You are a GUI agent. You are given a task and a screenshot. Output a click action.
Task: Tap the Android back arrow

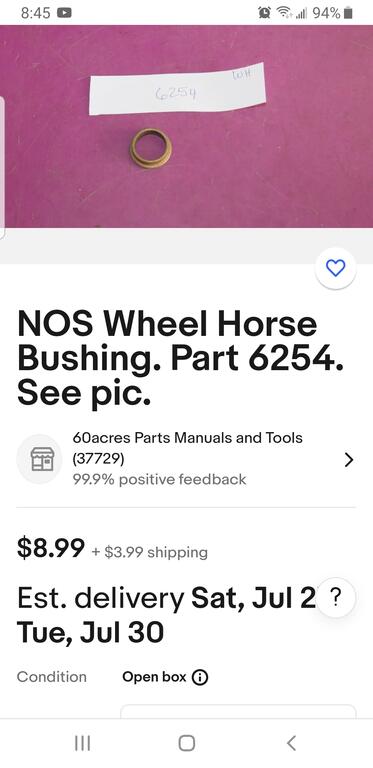click(x=291, y=744)
